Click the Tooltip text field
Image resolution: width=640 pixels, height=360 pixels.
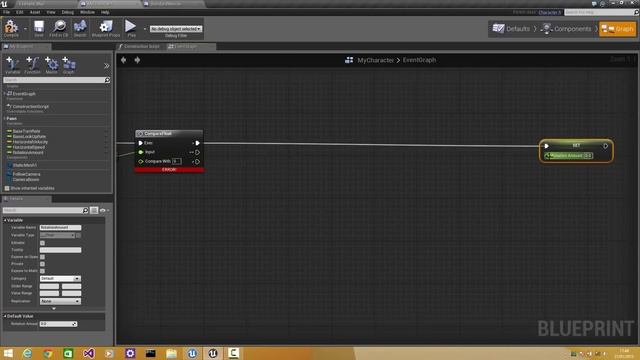point(60,250)
